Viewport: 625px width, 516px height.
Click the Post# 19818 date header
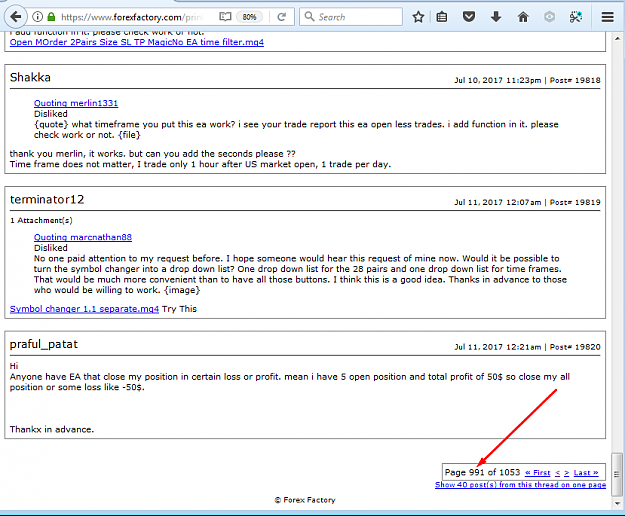tap(527, 80)
